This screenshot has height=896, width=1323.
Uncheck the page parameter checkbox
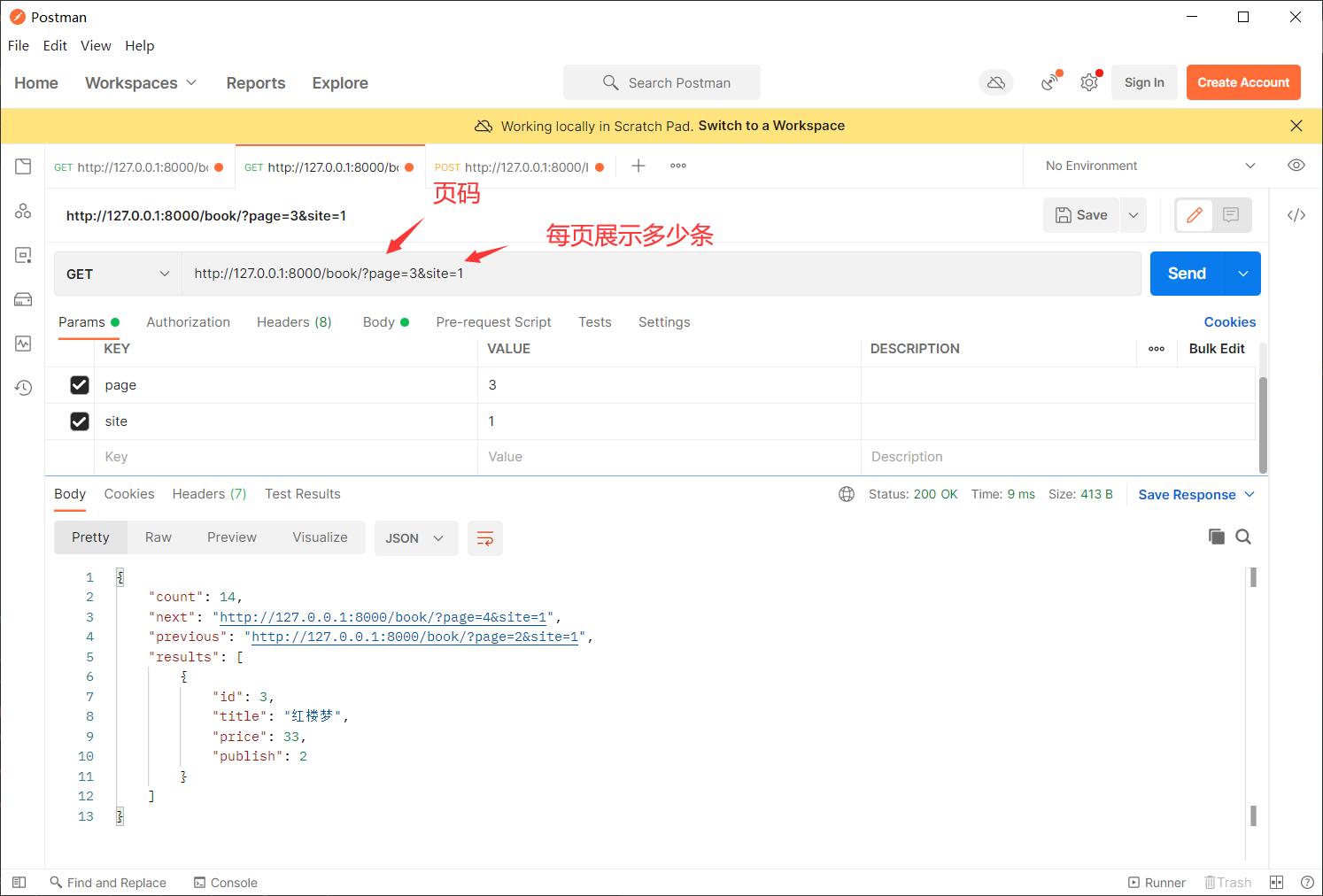(x=80, y=384)
